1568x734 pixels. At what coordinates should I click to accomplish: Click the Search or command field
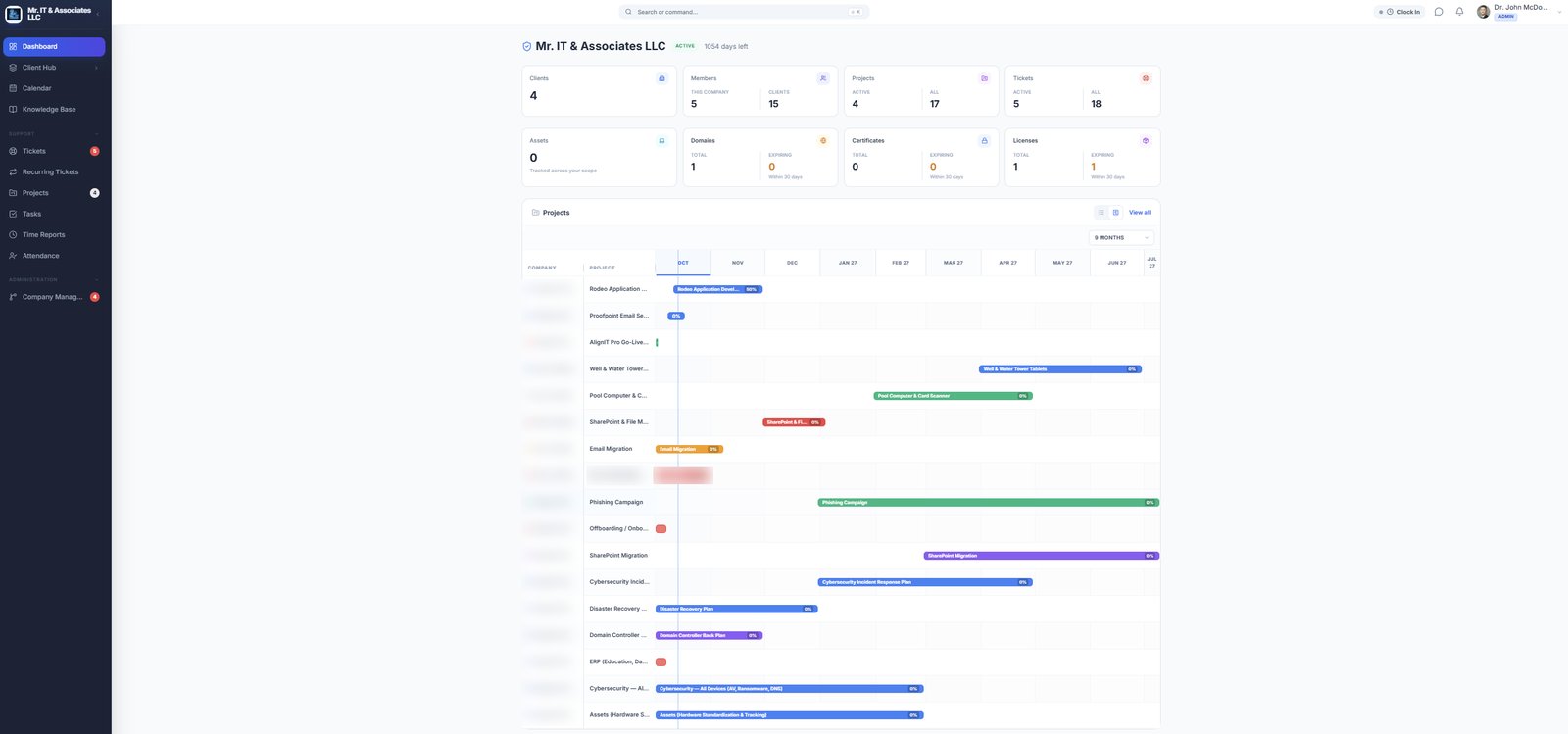744,12
